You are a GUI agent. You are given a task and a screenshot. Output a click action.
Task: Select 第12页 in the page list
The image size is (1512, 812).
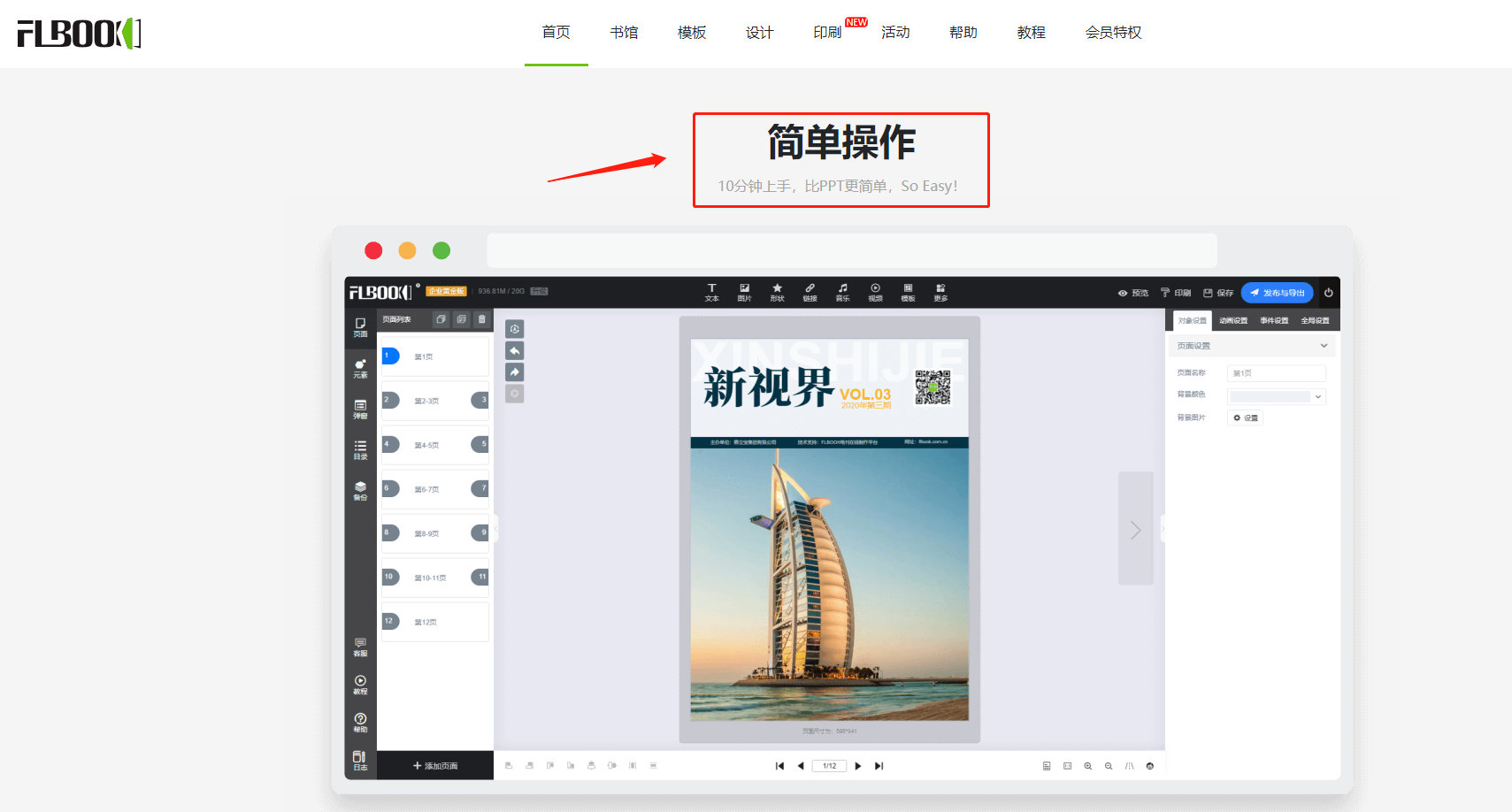(x=434, y=622)
